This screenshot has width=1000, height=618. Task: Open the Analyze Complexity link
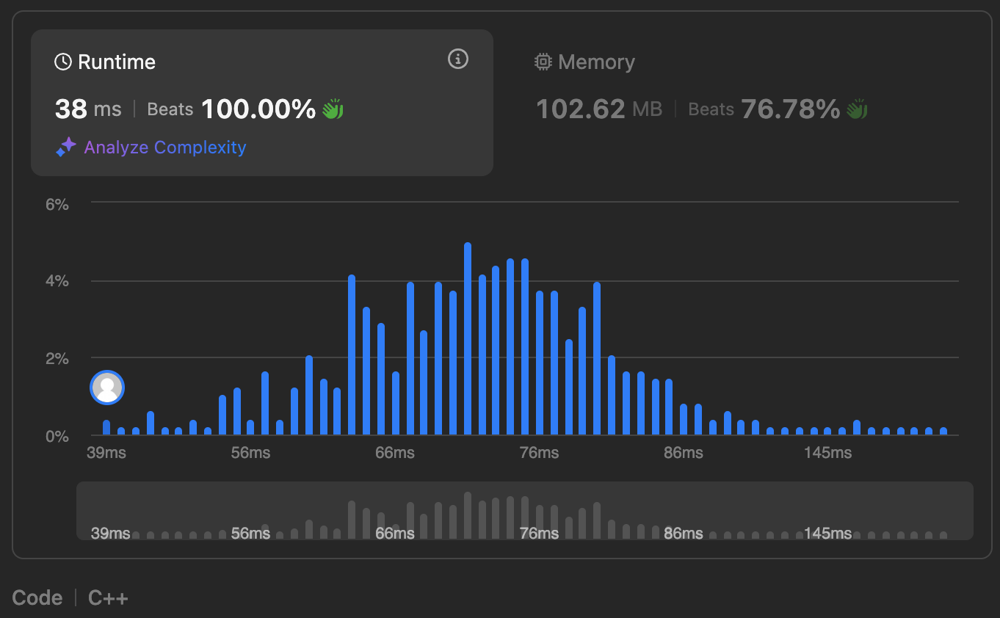click(165, 147)
